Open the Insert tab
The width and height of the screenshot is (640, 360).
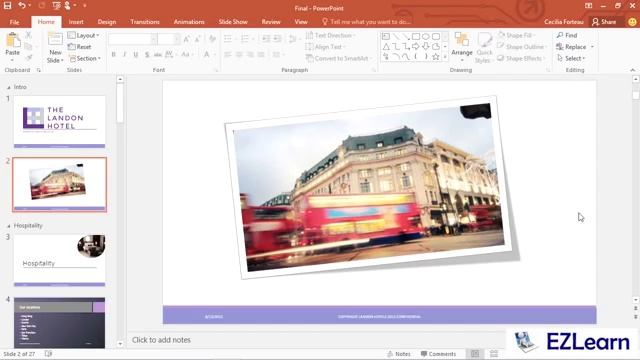76,22
